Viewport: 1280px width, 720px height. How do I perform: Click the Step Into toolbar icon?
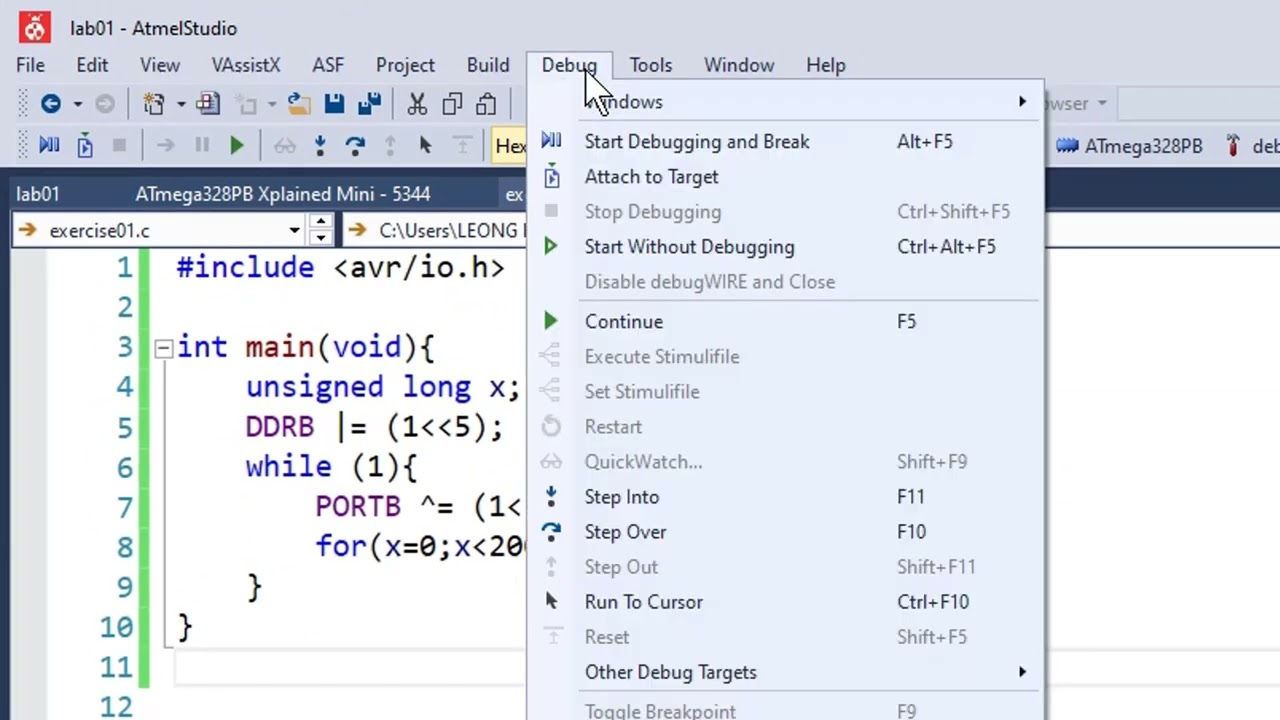[320, 146]
